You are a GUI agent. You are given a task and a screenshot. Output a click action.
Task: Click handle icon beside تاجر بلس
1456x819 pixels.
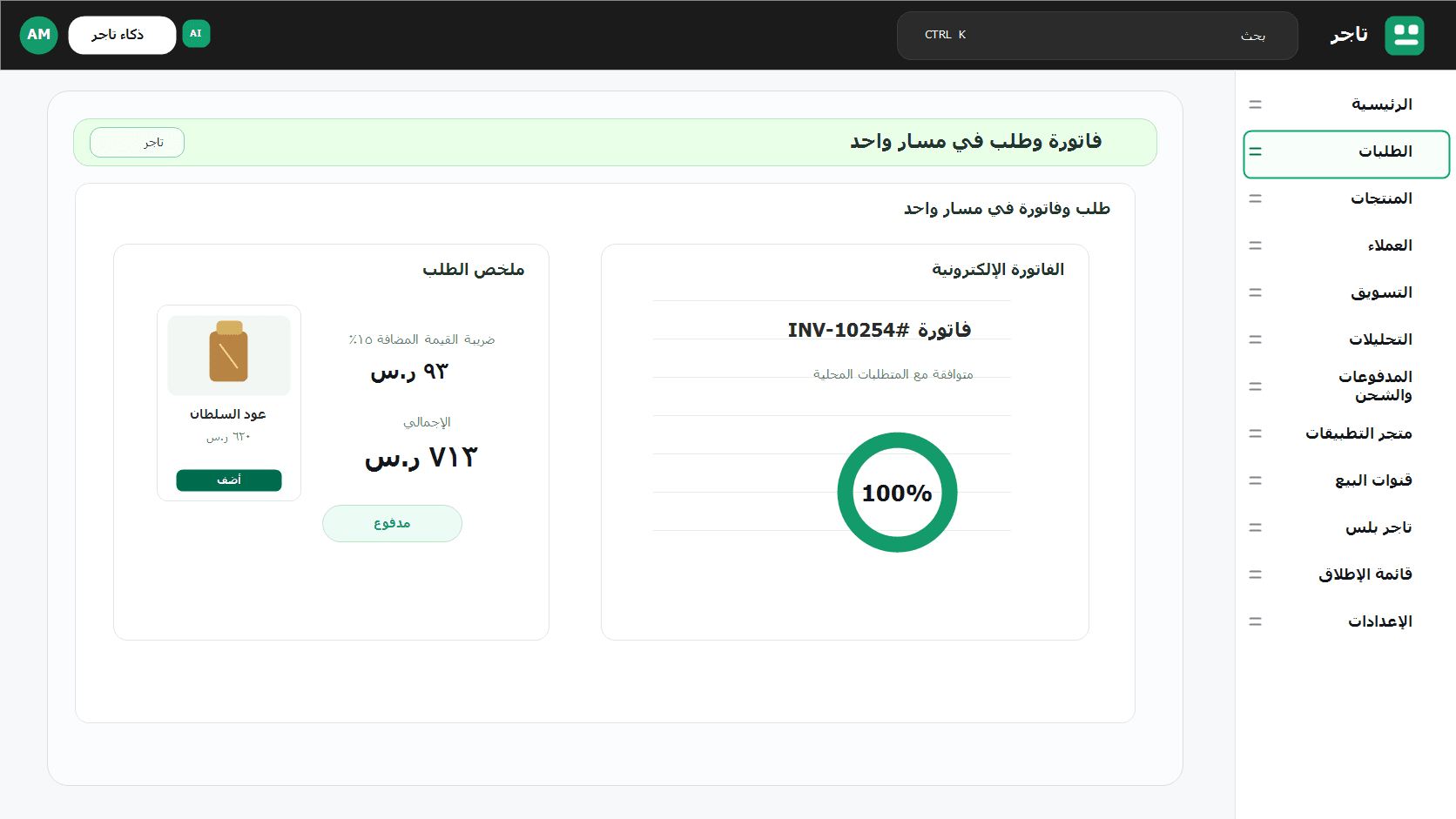pos(1255,527)
